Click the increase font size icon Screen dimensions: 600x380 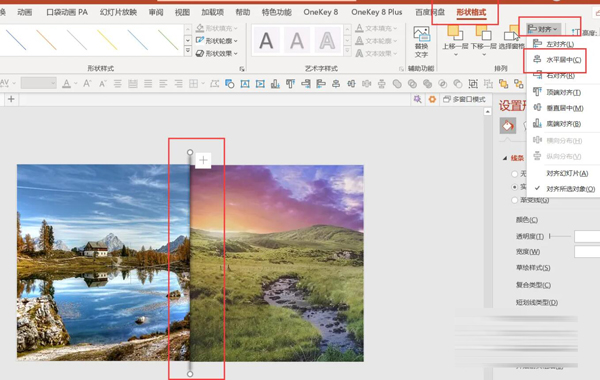click(87, 83)
